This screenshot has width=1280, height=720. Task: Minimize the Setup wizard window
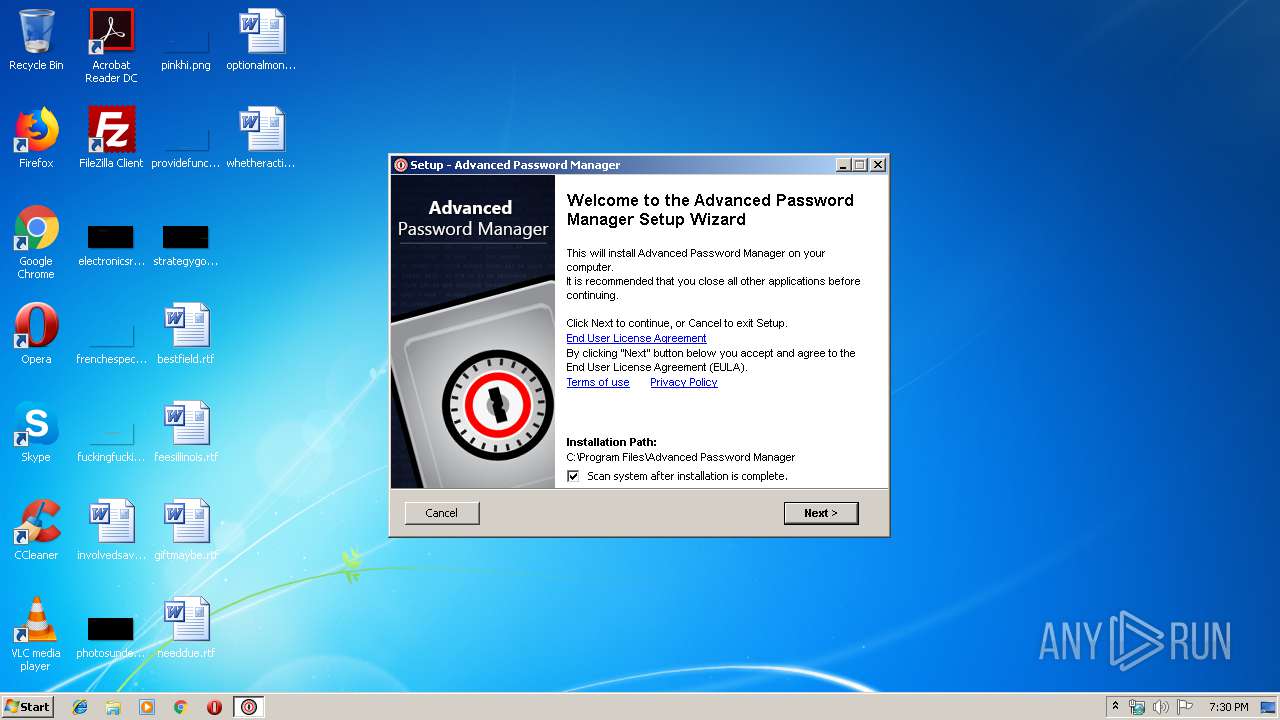[x=843, y=165]
